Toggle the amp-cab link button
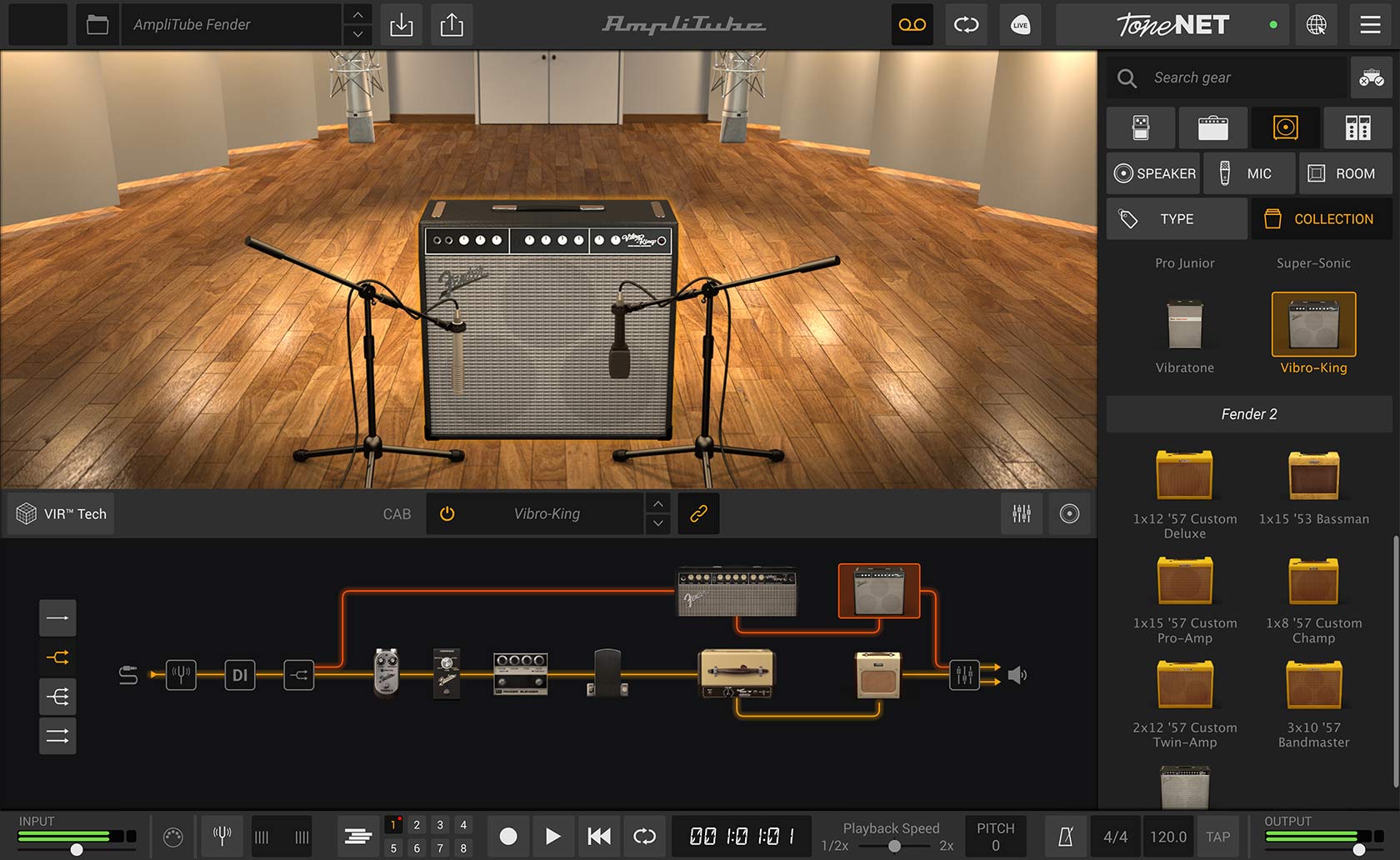1400x860 pixels. pos(698,513)
